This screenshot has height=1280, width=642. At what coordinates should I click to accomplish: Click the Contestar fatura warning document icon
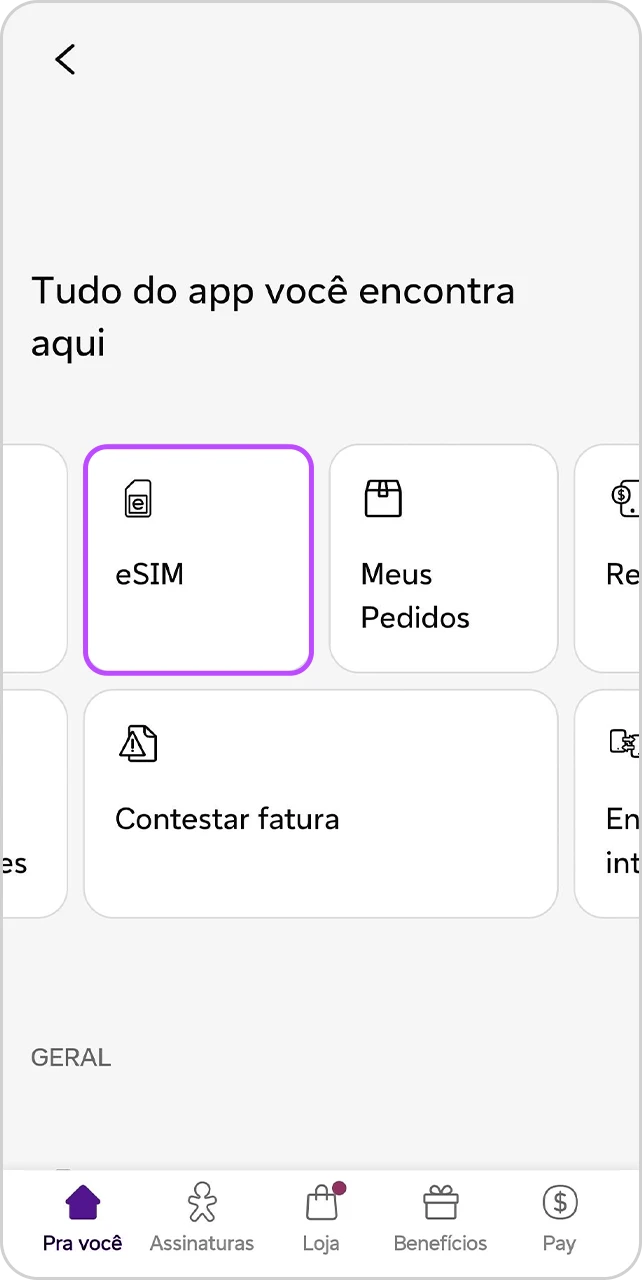[x=138, y=744]
